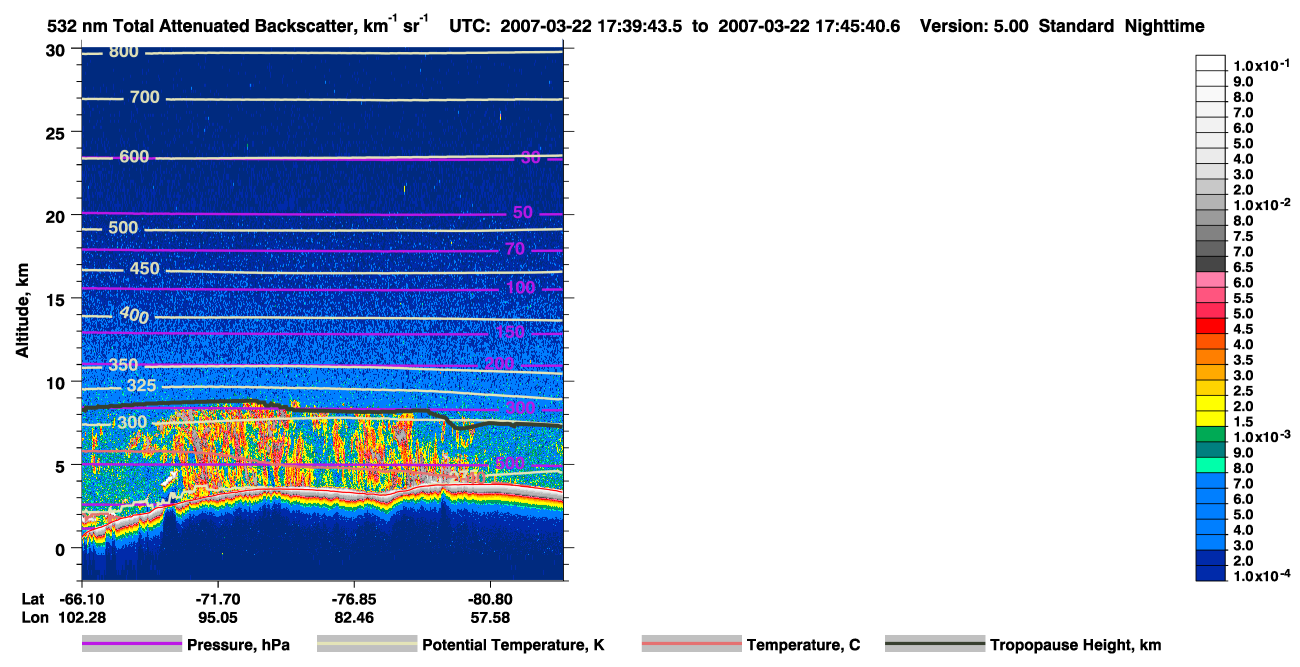The width and height of the screenshot is (1300, 667).
Task: Click the start time '2007-03-22 17:39:43.5'
Action: pyautogui.click(x=590, y=26)
